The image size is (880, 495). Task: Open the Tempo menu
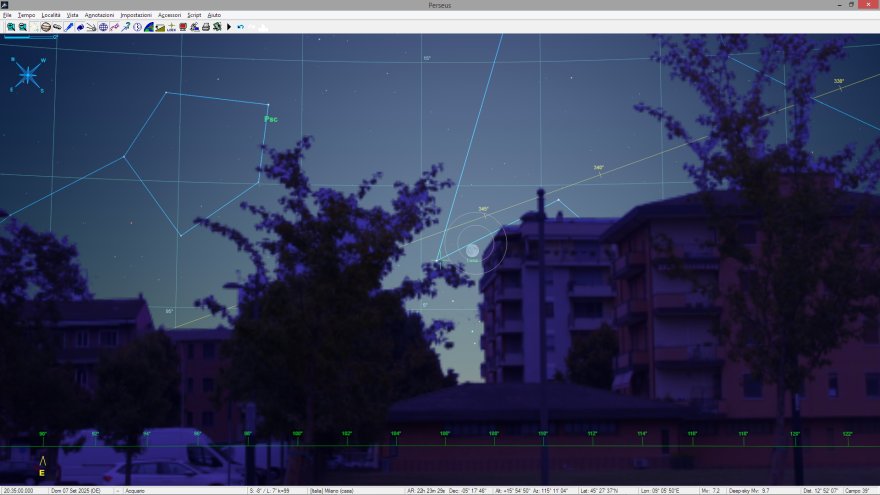[26, 16]
